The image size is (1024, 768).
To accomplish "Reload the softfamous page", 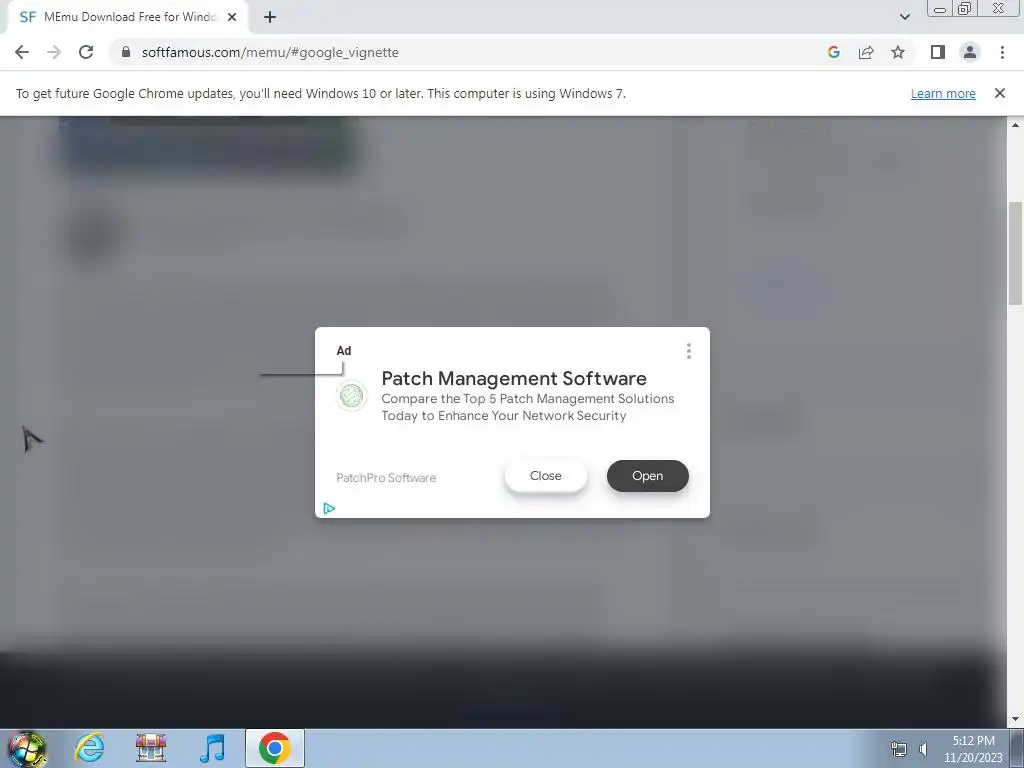I will pyautogui.click(x=86, y=52).
